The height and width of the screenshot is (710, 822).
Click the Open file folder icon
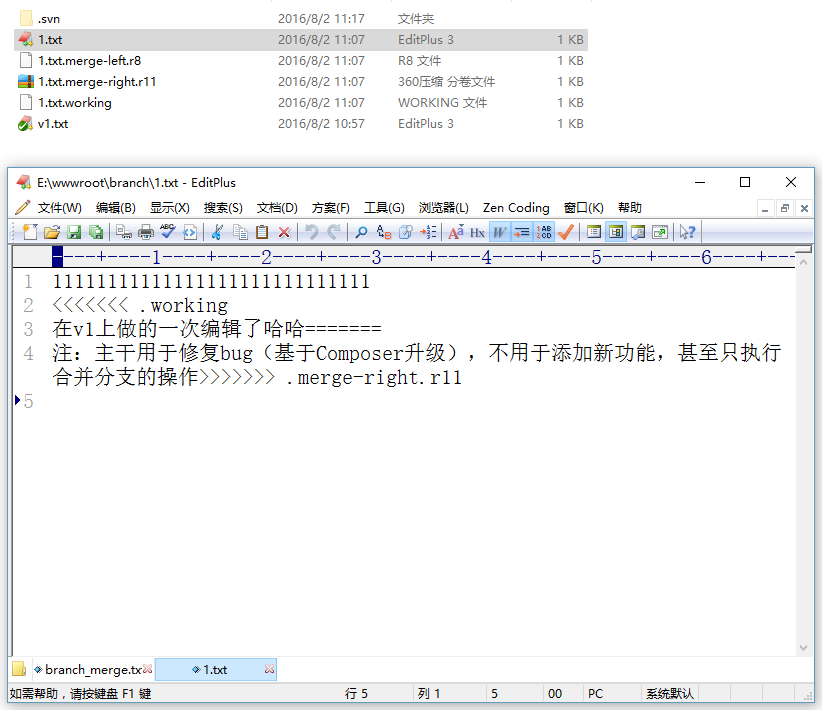point(52,232)
